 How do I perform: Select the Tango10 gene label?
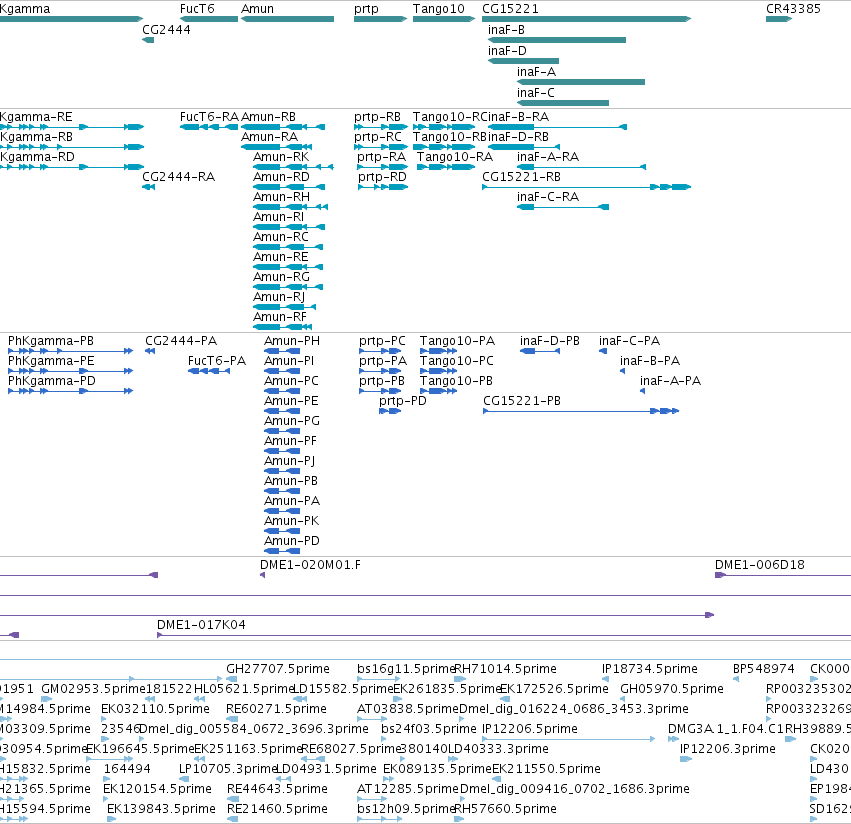pyautogui.click(x=439, y=9)
